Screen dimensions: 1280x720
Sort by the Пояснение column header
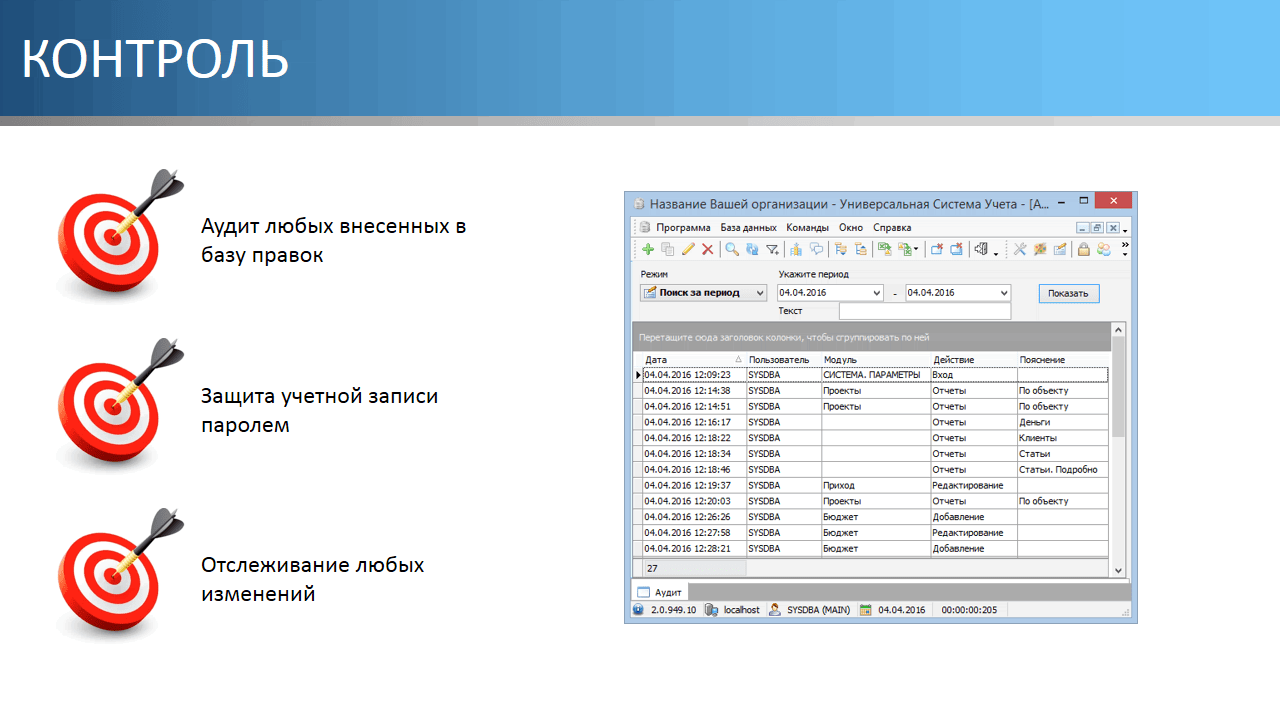[x=1063, y=359]
